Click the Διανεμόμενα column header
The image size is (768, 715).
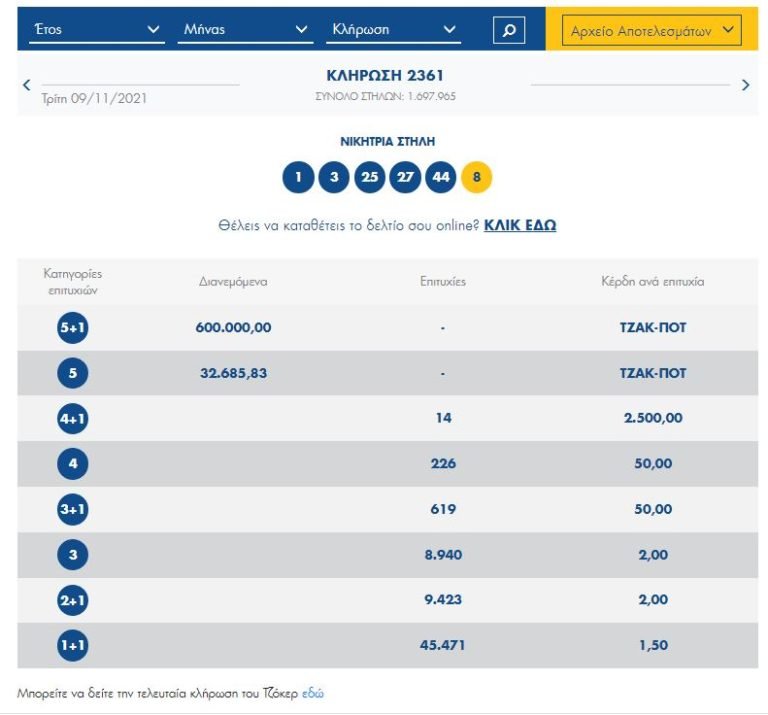tap(233, 282)
